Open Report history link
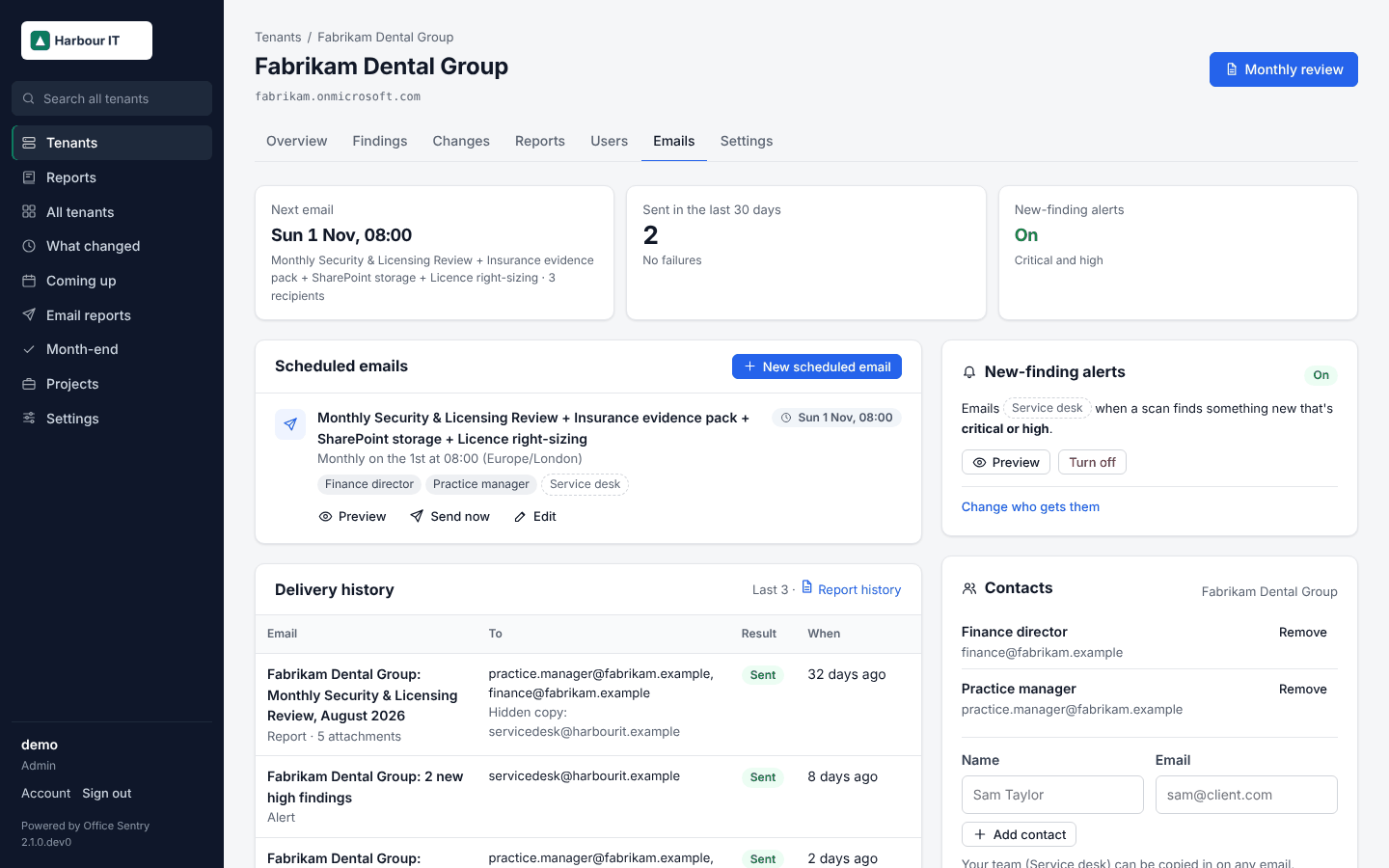1389x868 pixels. click(851, 589)
